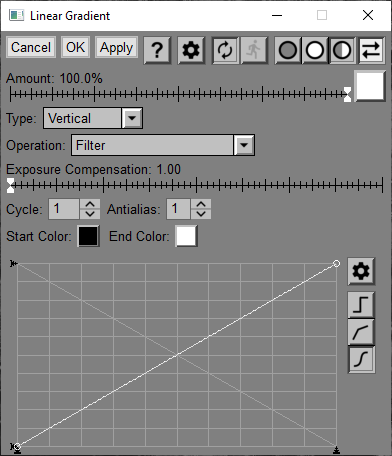Toggle the S-curve shape button
Viewport: 392px width, 456px height.
pos(361,360)
